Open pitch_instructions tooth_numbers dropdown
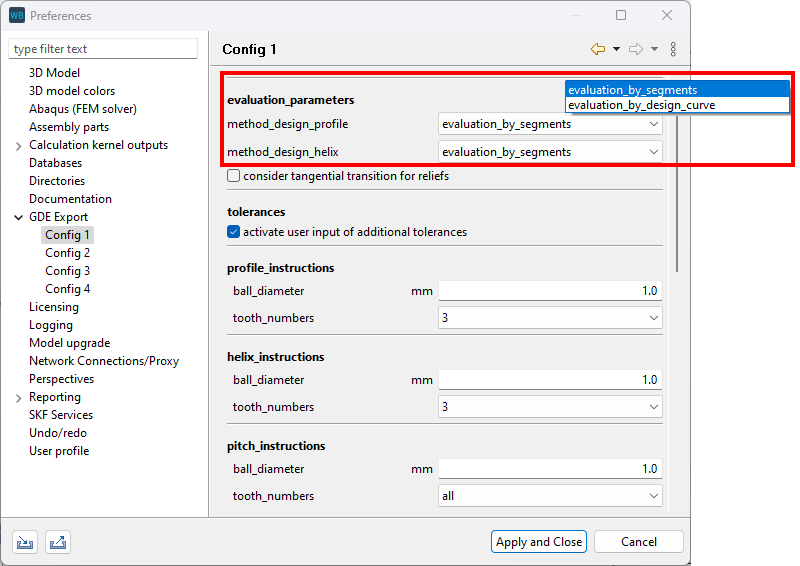 coord(653,496)
